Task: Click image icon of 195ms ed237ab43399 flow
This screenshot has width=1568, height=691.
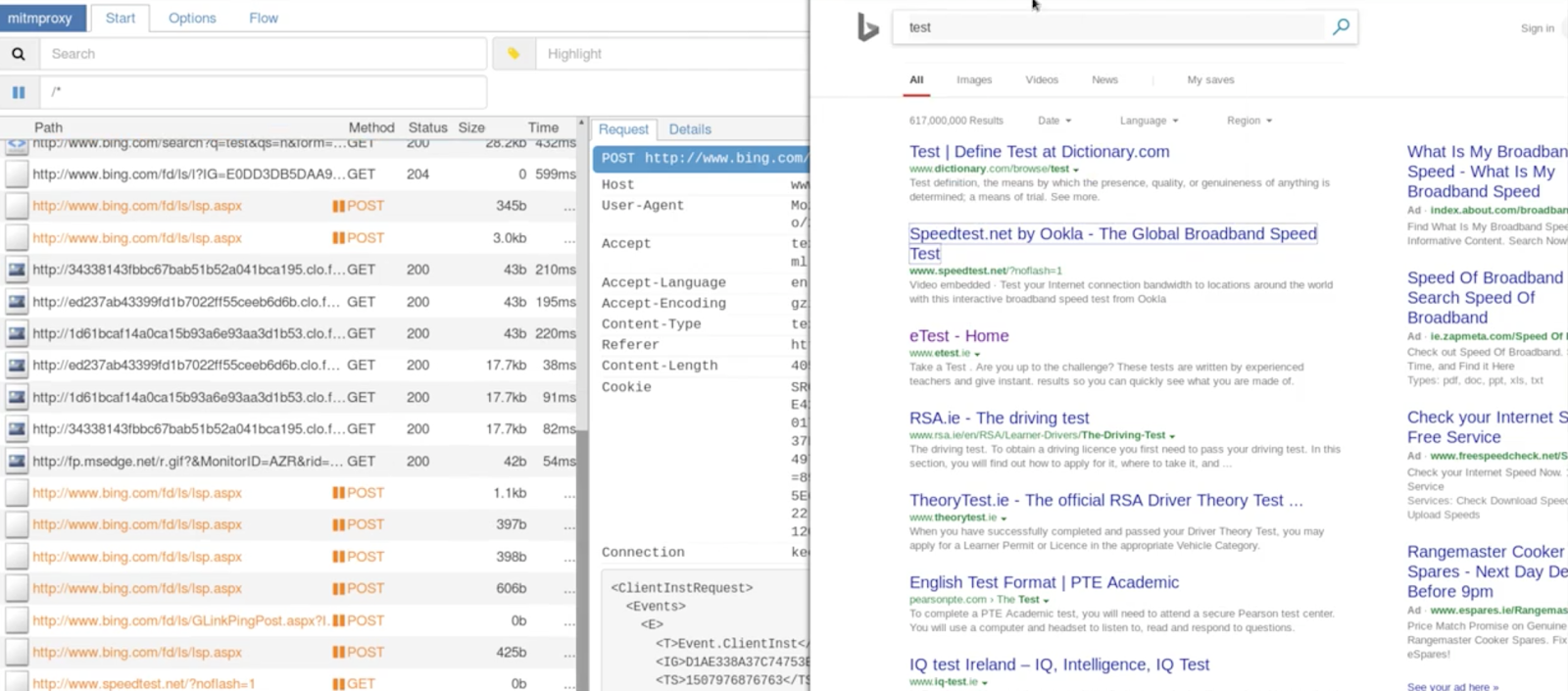Action: tap(17, 302)
